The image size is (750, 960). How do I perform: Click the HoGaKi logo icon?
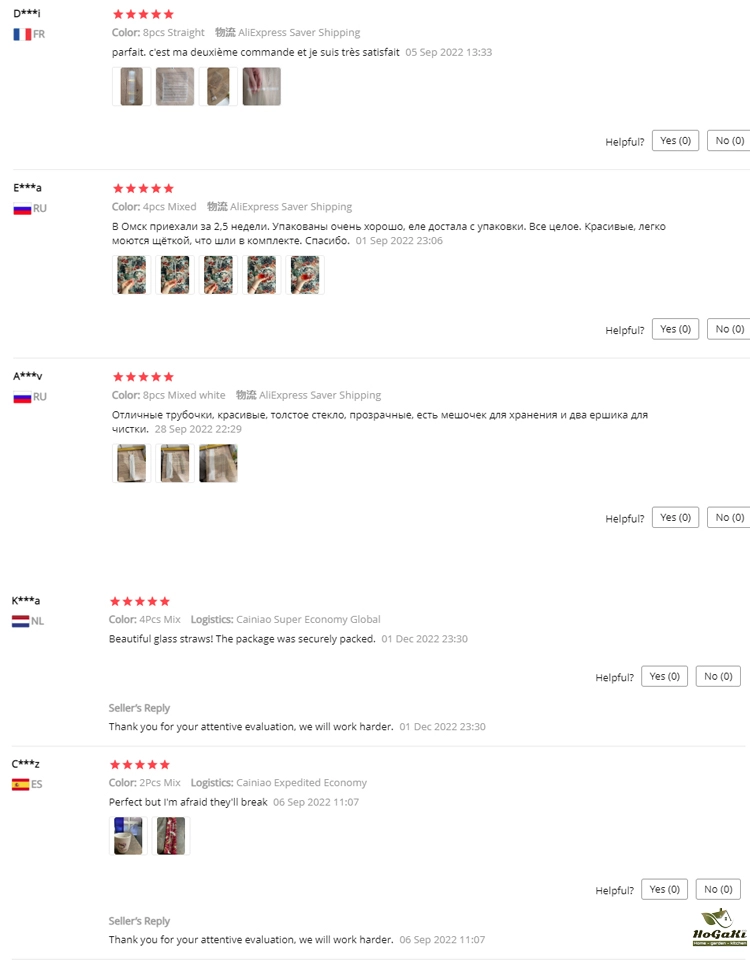pyautogui.click(x=720, y=927)
